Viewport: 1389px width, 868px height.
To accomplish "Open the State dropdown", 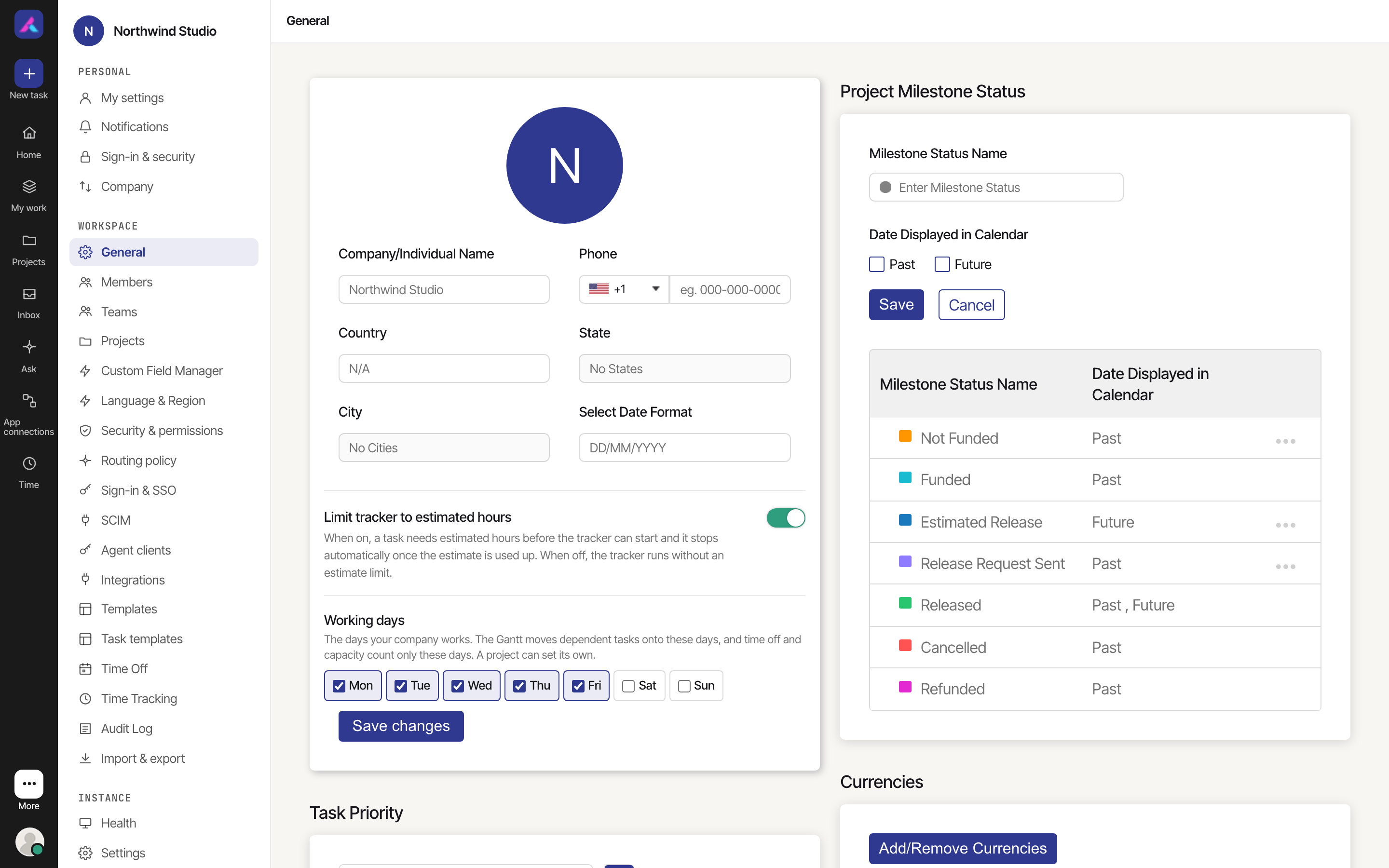I will (684, 368).
